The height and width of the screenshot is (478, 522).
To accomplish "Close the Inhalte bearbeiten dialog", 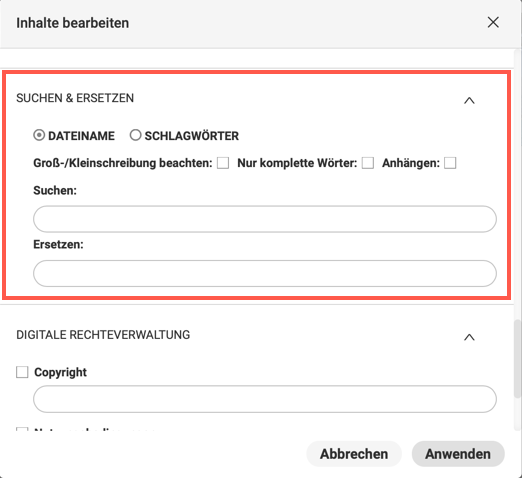I will tap(493, 23).
